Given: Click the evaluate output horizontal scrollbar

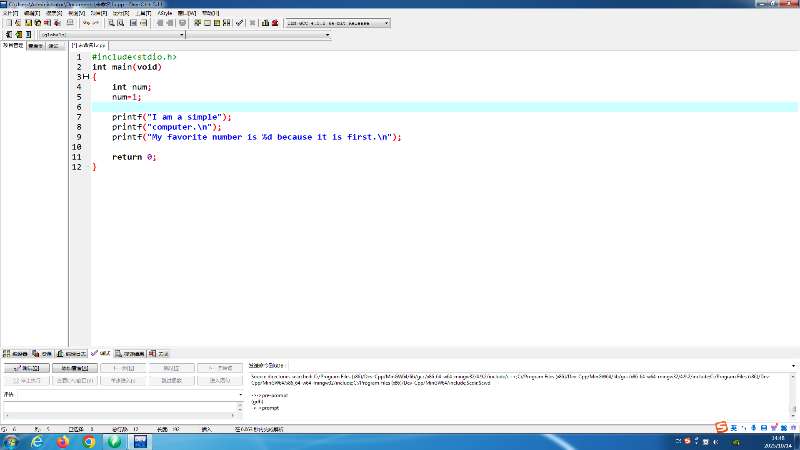Looking at the screenshot, I should (x=121, y=415).
